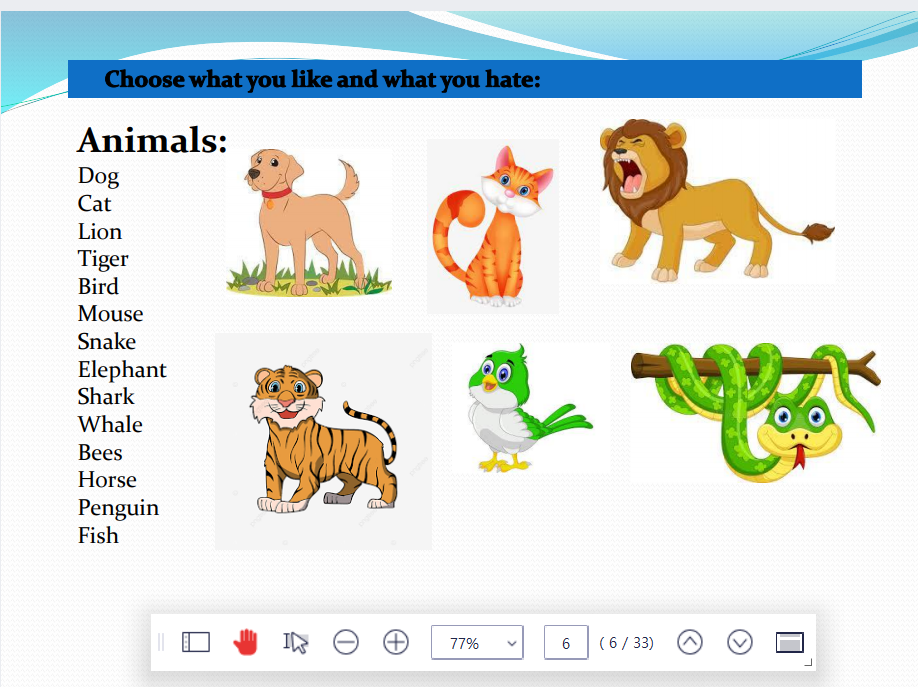The height and width of the screenshot is (687, 918).
Task: Click the word Elephant in the list
Action: coord(122,369)
